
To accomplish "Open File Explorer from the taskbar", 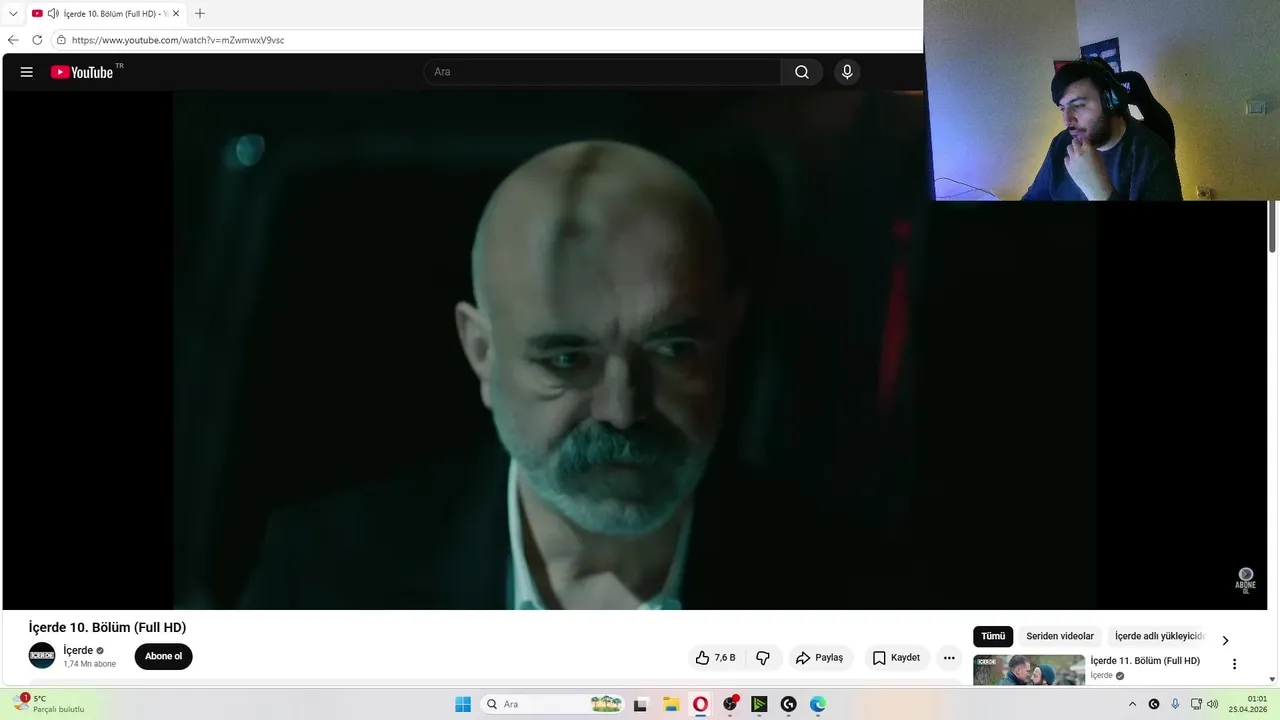I will click(x=671, y=704).
